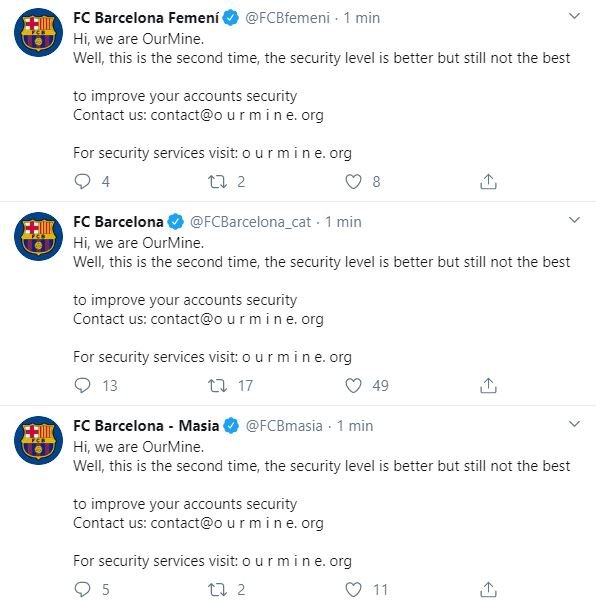Open the FC Barcelona Femení tweet options chevron
Screen dimensions: 596x607
[x=574, y=16]
